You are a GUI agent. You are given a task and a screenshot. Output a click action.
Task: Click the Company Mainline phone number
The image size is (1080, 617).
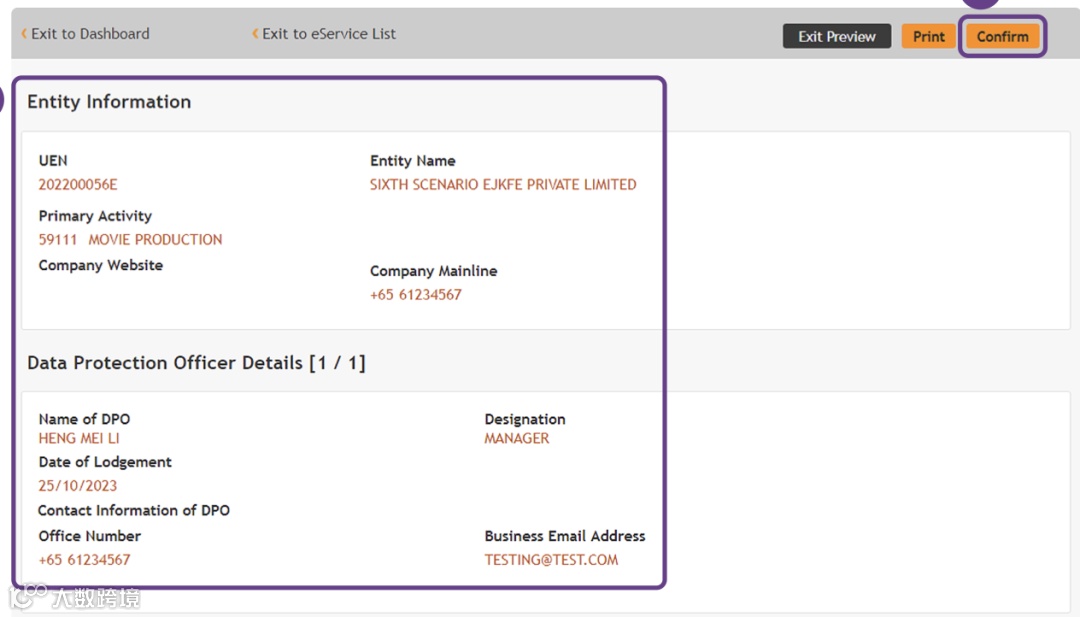[x=416, y=295]
